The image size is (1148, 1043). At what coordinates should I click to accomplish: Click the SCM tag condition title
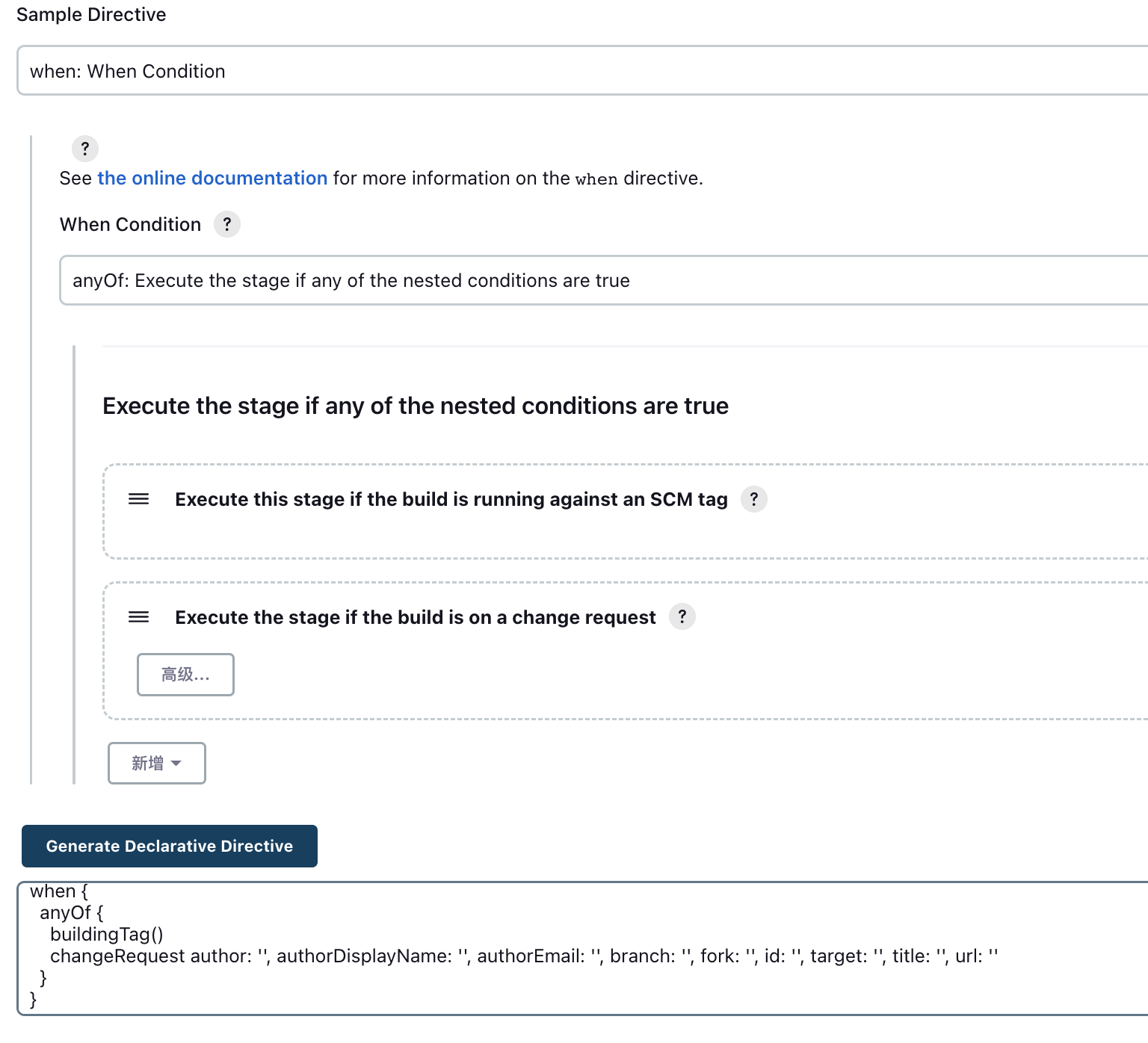click(451, 499)
